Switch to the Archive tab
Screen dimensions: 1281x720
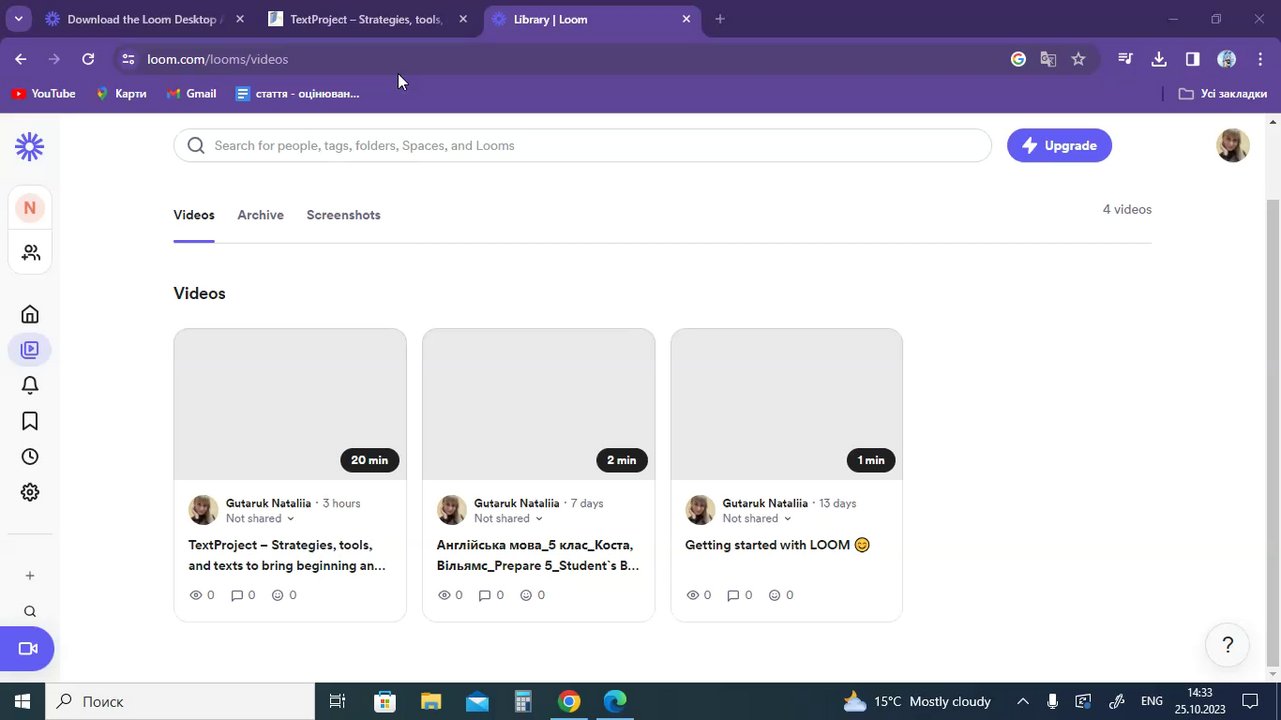[x=261, y=215]
